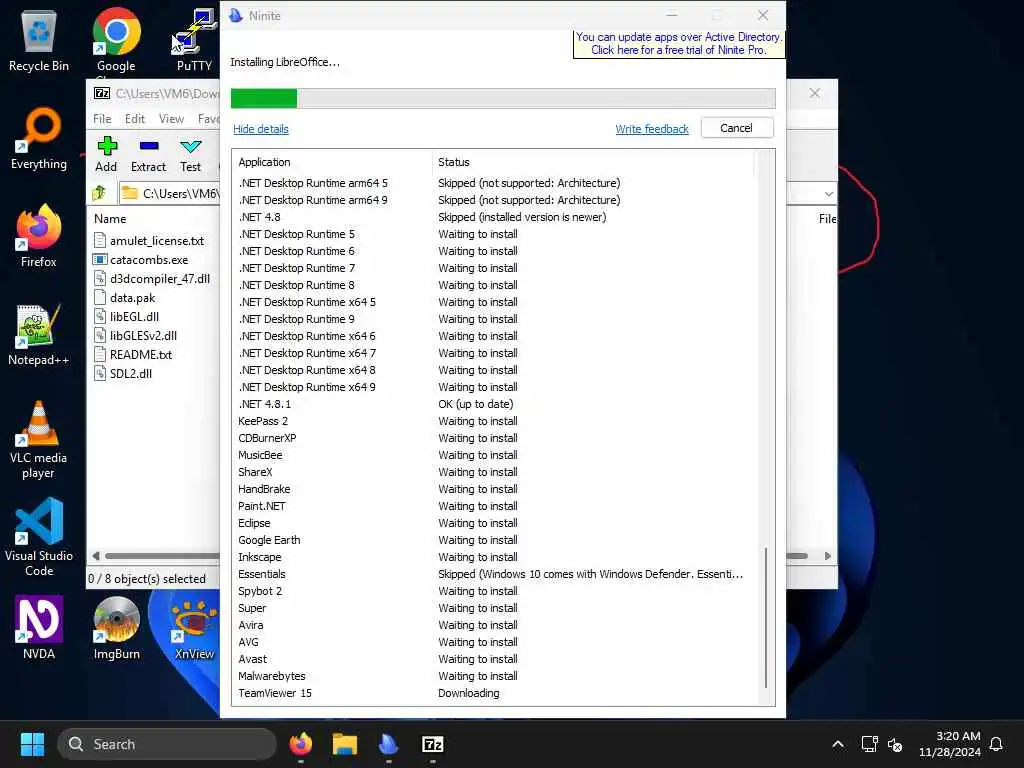Click the 7-Zip horizontal scrollbar right arrow
This screenshot has width=1024, height=768.
click(x=827, y=556)
